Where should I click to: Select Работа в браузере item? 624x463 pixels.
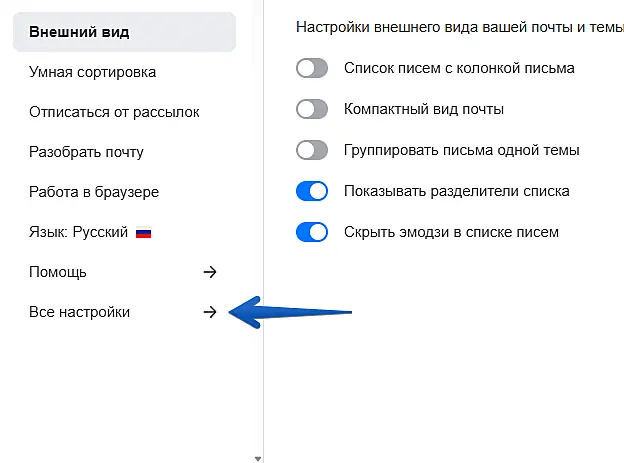pyautogui.click(x=94, y=192)
